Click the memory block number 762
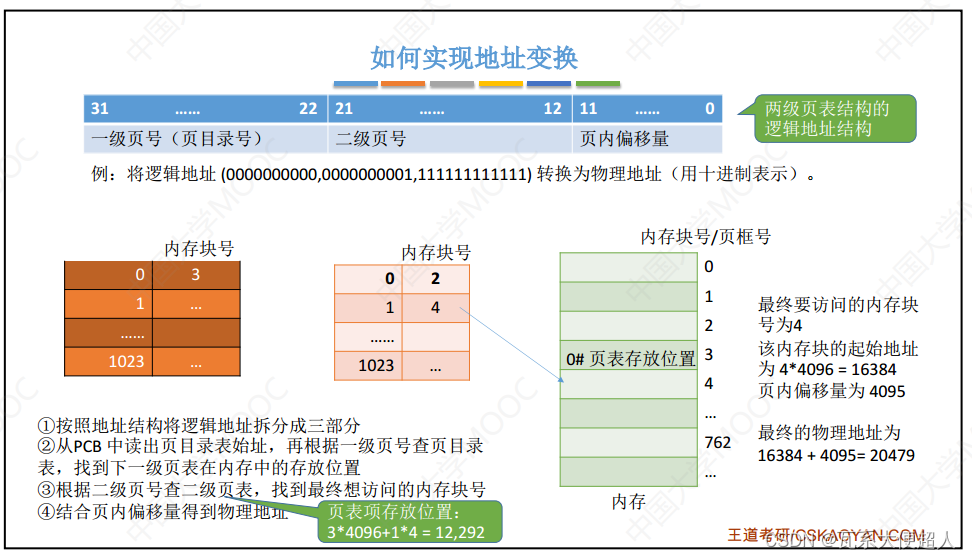The width and height of the screenshot is (972, 560). (718, 442)
